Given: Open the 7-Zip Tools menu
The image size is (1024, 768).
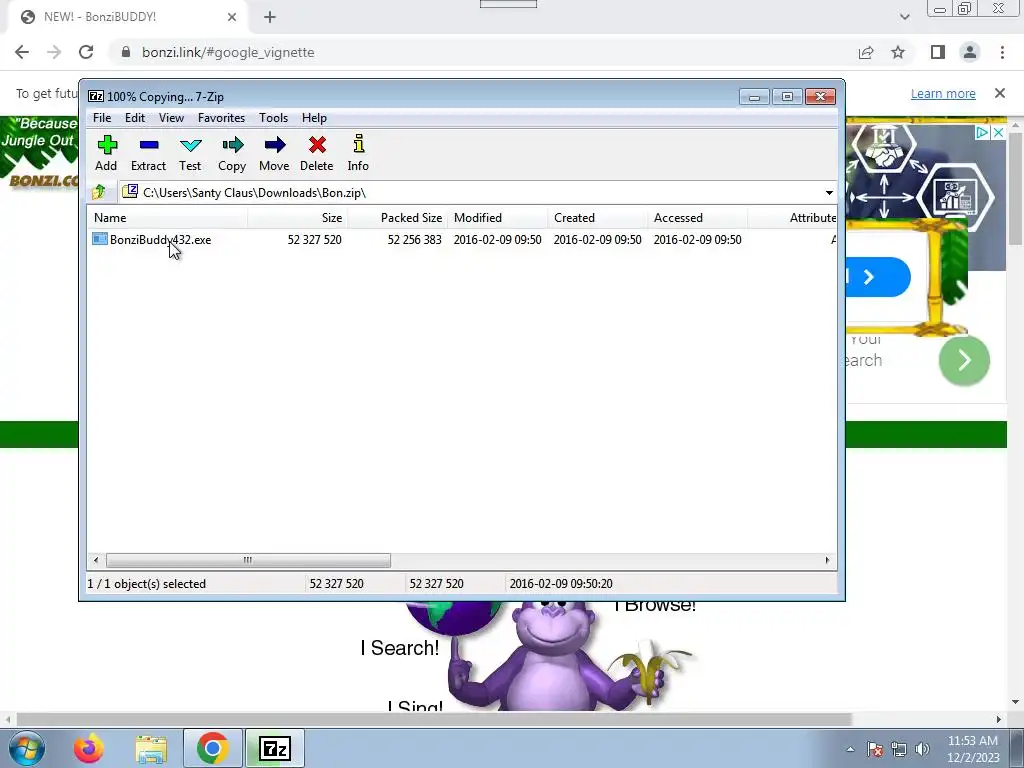Looking at the screenshot, I should pos(273,118).
